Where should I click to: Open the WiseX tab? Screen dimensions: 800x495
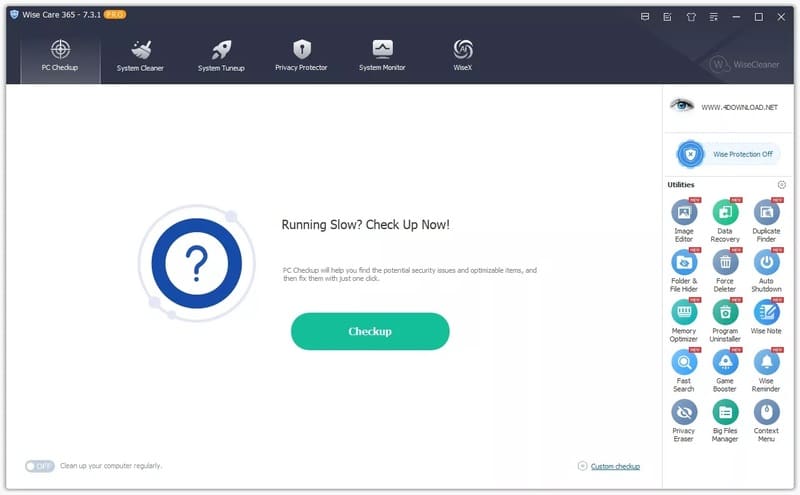(463, 56)
